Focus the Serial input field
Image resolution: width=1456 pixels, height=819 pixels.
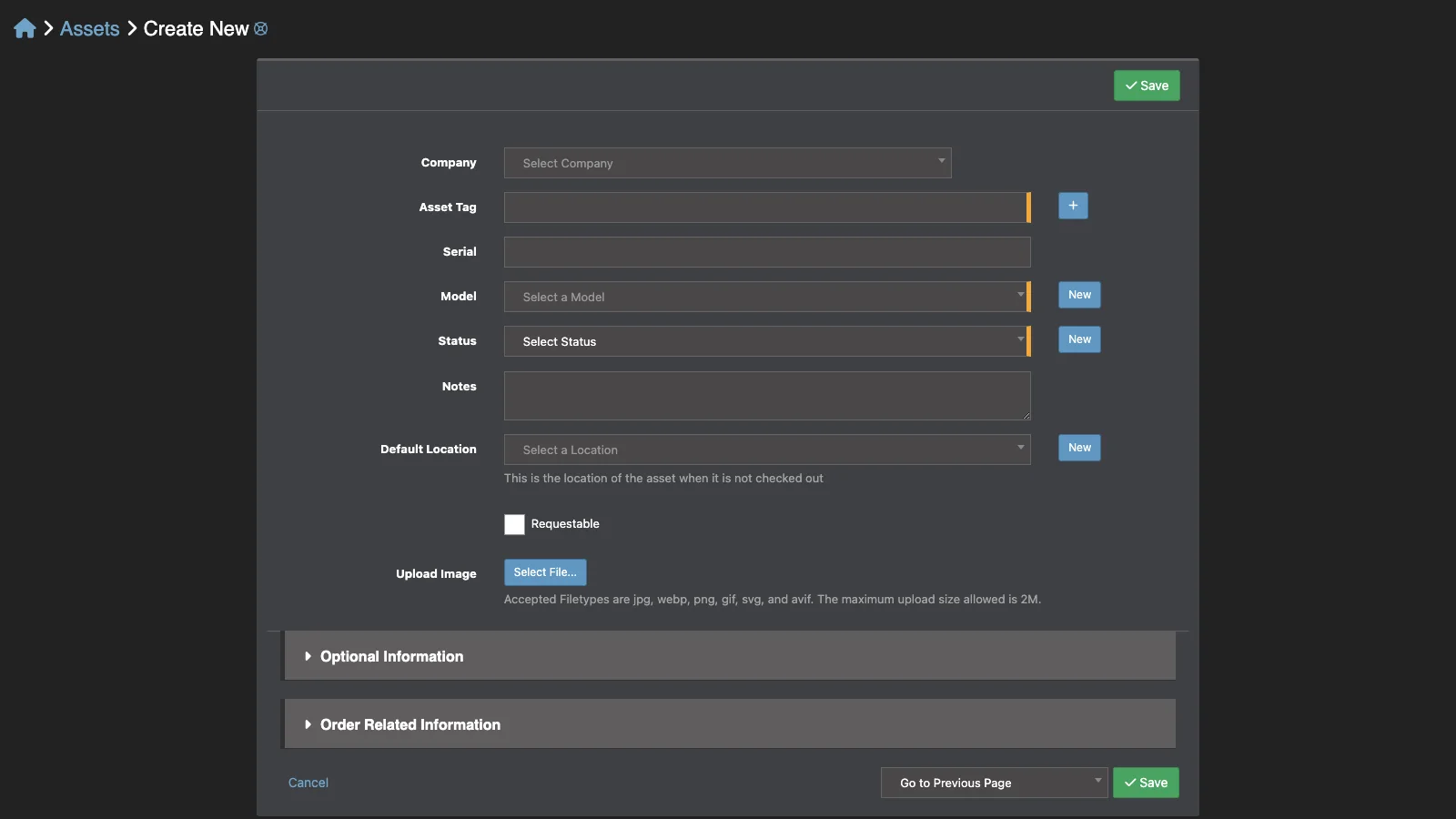pos(767,252)
